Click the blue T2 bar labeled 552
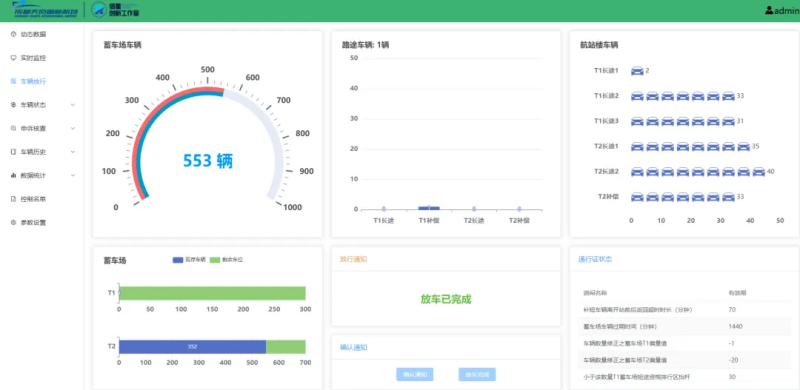 [192, 347]
